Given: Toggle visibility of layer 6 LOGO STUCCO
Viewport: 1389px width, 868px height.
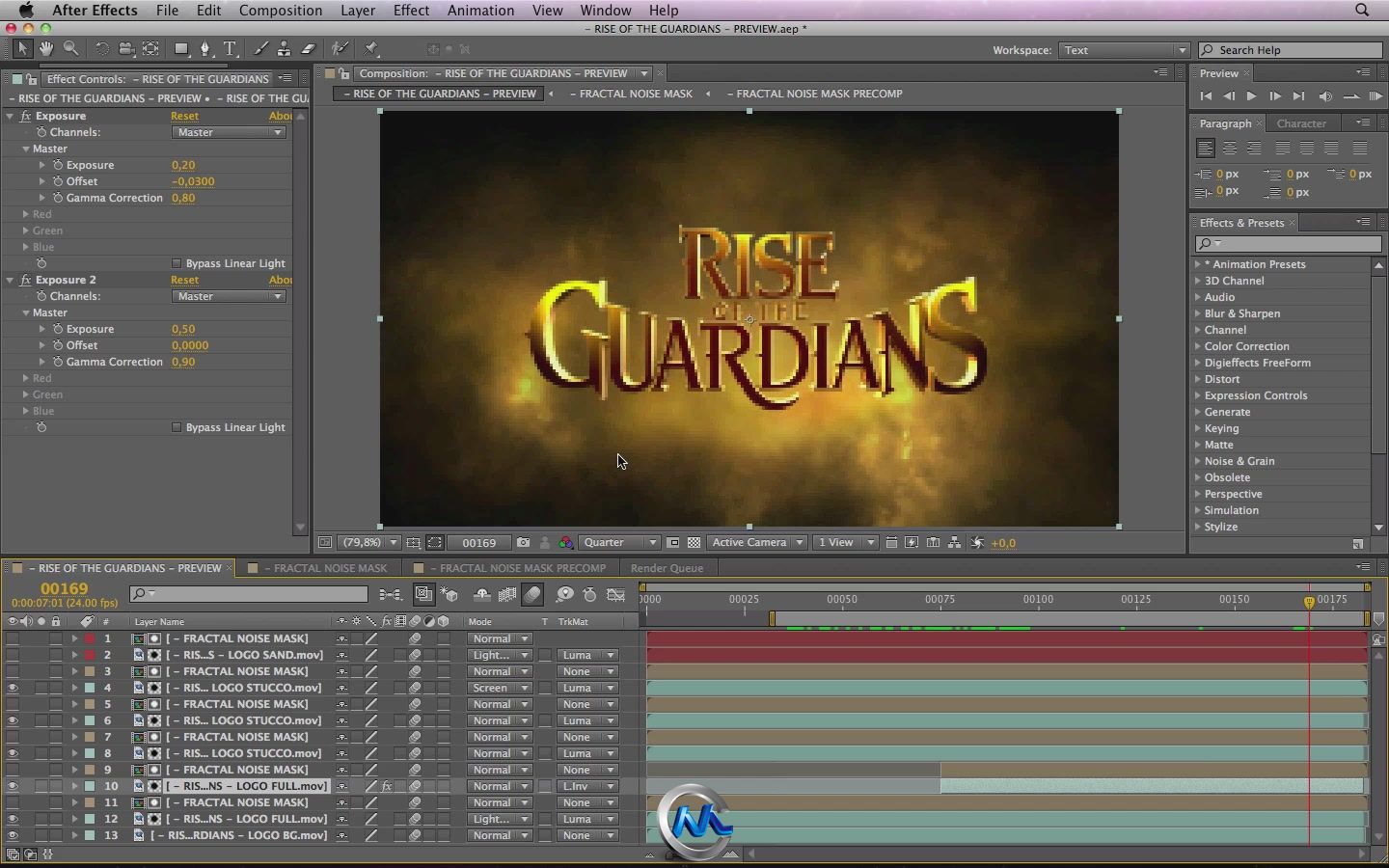Looking at the screenshot, I should (x=13, y=720).
